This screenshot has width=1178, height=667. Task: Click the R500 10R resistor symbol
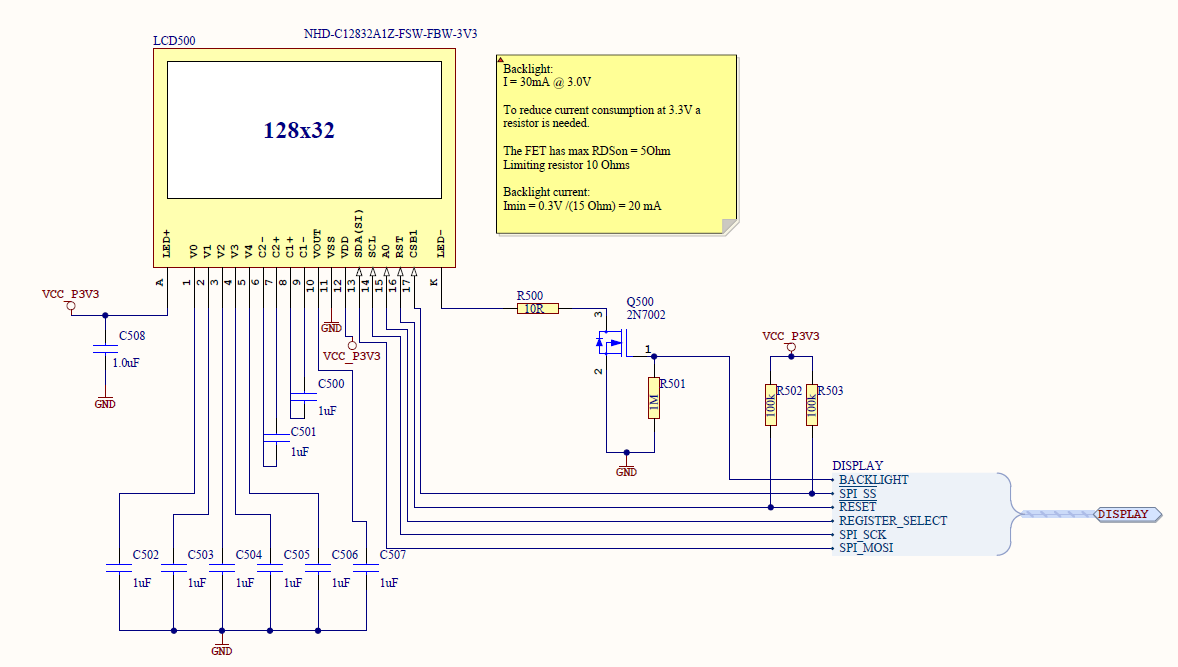click(x=538, y=309)
